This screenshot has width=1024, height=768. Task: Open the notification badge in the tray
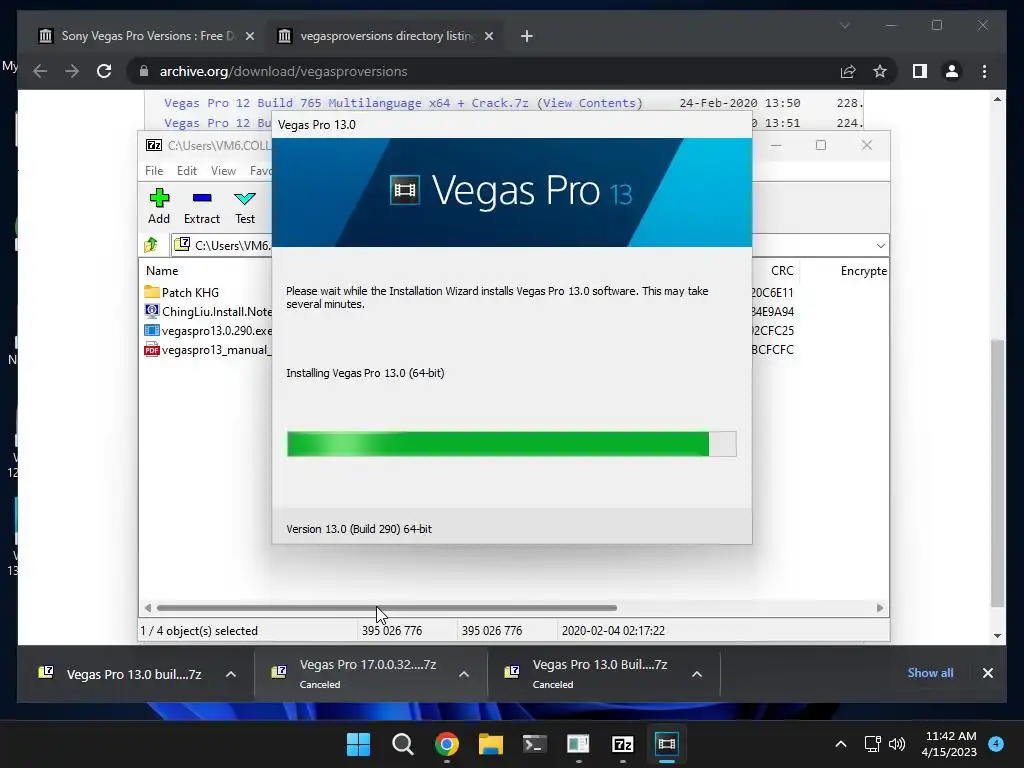pos(996,744)
